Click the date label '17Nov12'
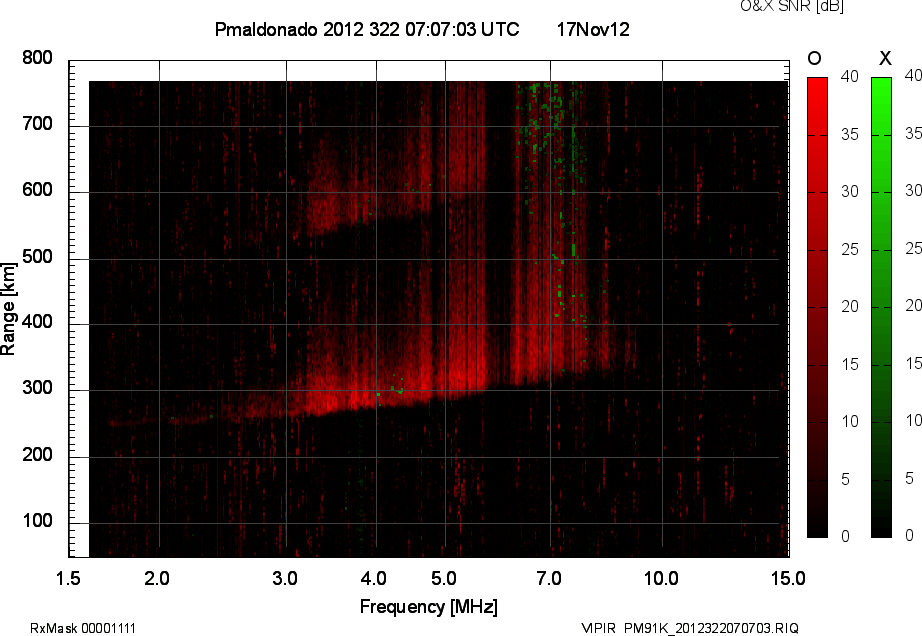 (x=593, y=29)
